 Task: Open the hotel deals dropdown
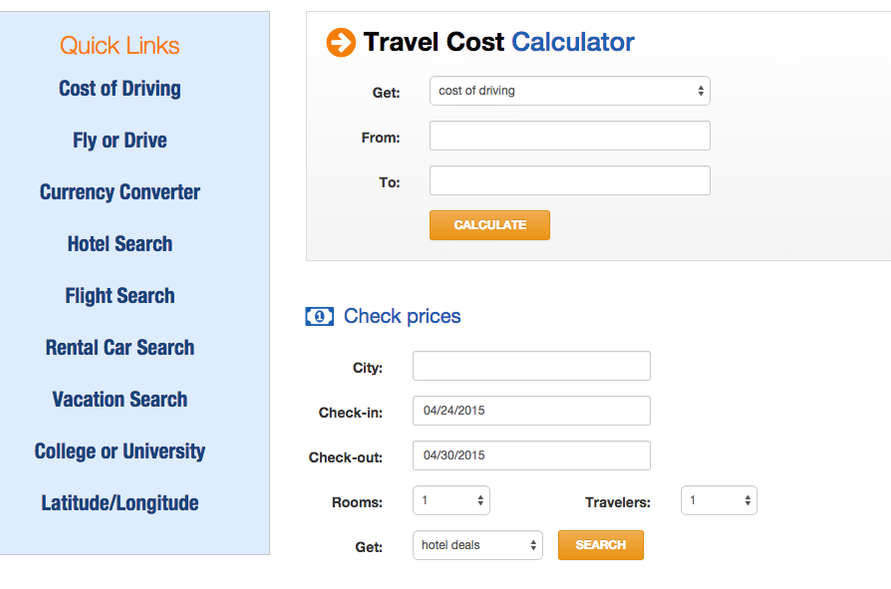pyautogui.click(x=478, y=545)
